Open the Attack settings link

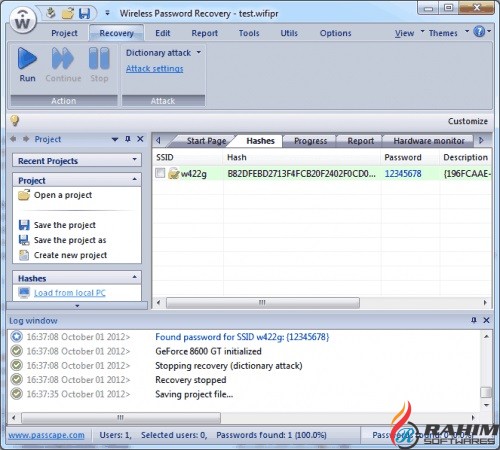pyautogui.click(x=154, y=69)
